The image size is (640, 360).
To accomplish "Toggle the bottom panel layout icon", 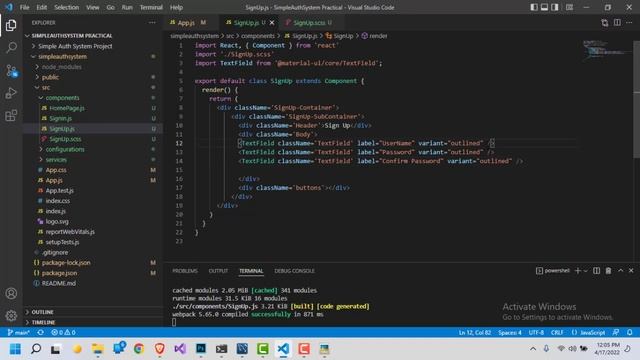I will click(544, 7).
